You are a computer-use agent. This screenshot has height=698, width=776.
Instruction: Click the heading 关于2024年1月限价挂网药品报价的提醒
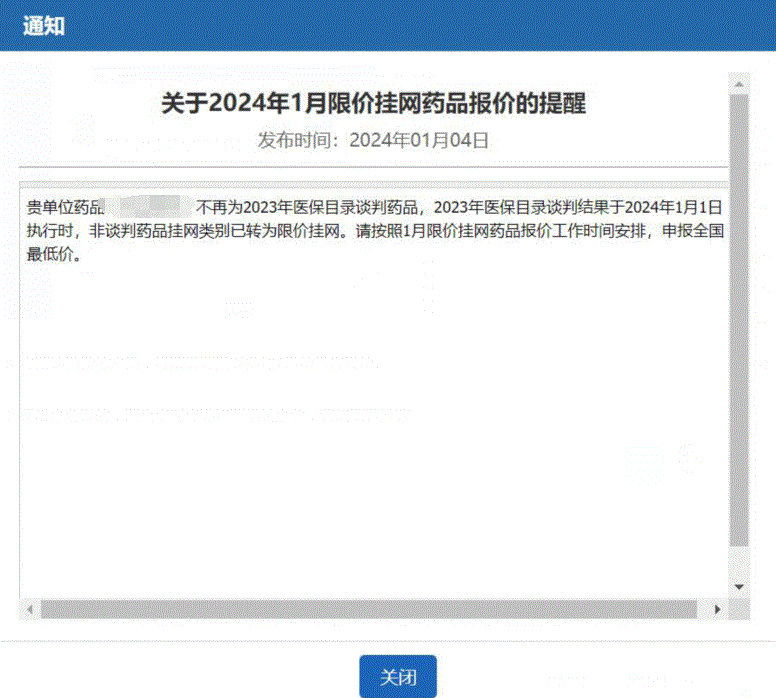pos(373,104)
